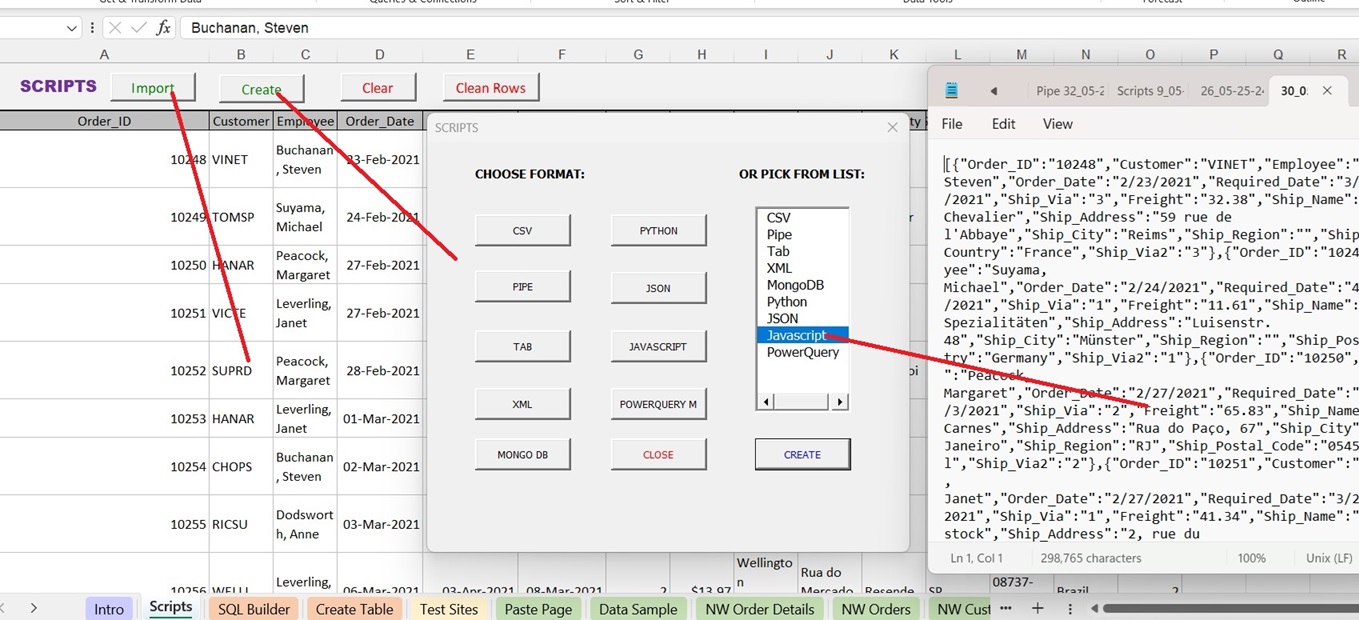Select MongoDB in the pick list
1359x620 pixels.
click(x=803, y=285)
